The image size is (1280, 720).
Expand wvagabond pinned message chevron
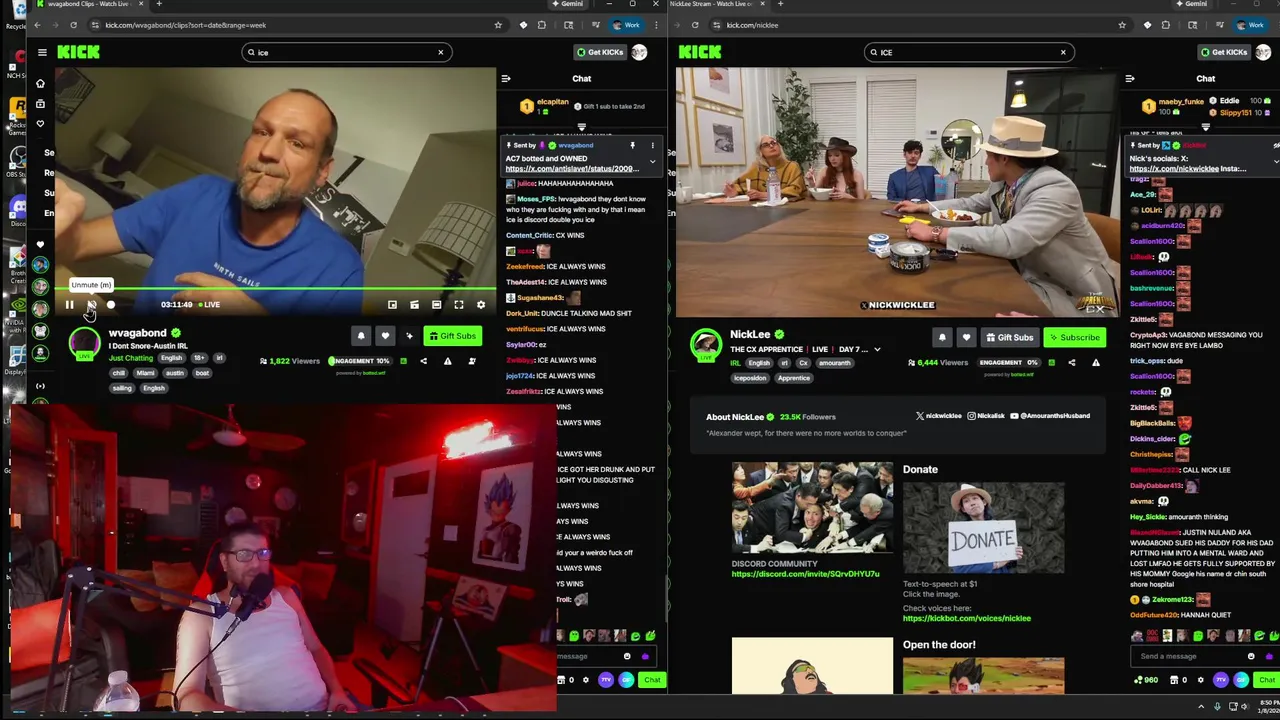(653, 161)
